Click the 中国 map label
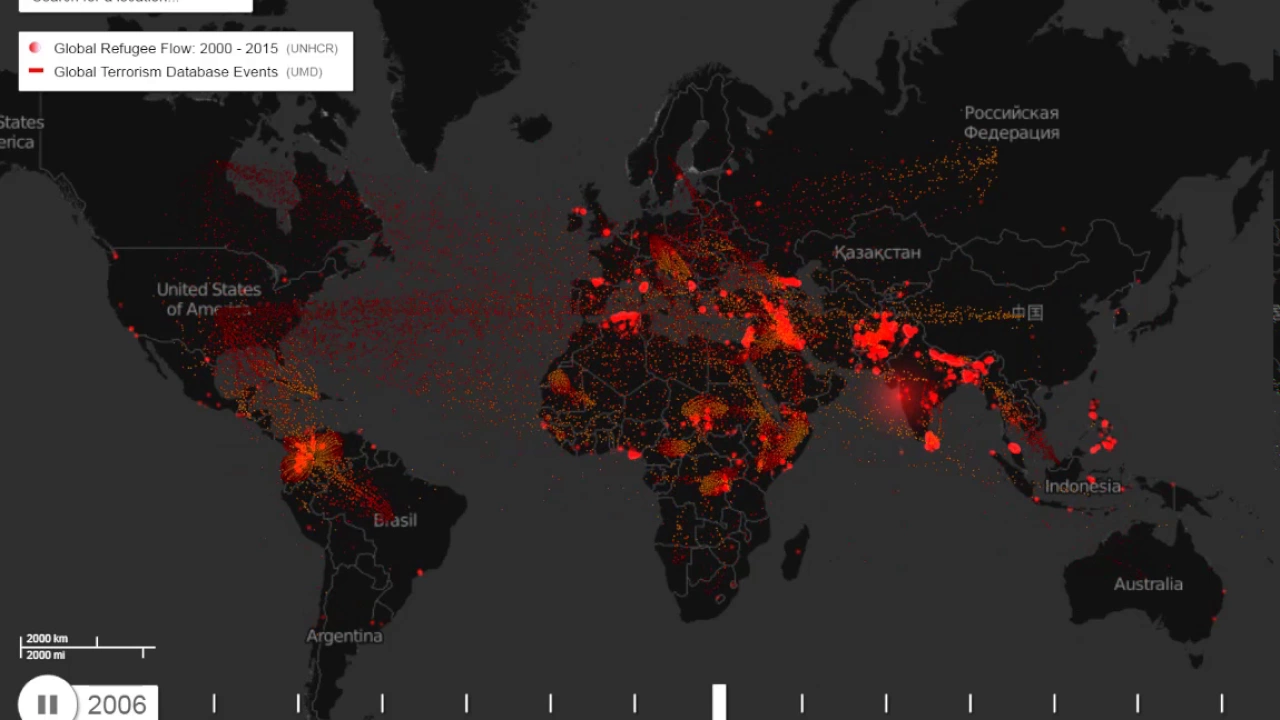 tap(1027, 312)
